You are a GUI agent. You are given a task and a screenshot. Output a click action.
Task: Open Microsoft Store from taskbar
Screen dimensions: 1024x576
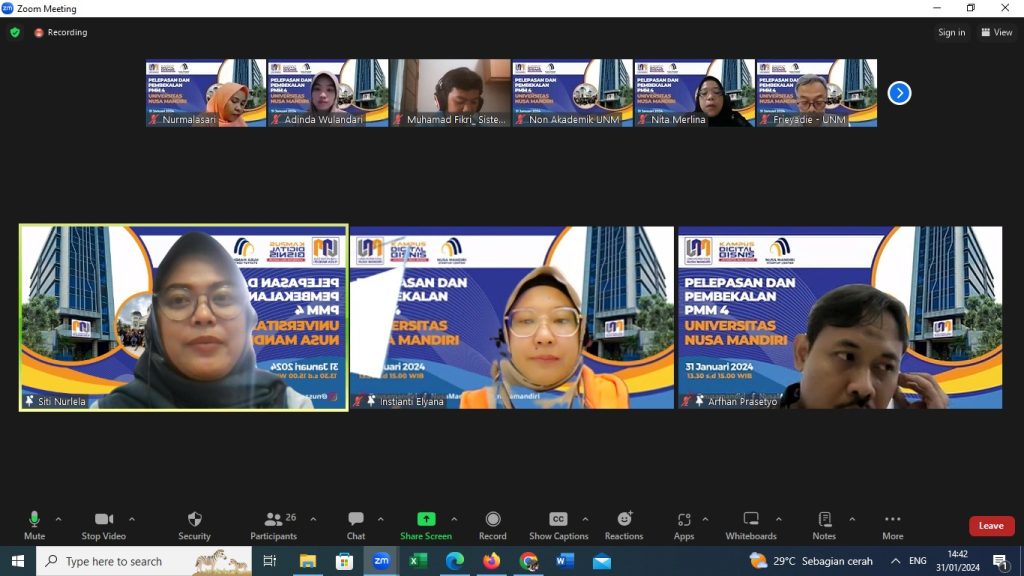[344, 561]
